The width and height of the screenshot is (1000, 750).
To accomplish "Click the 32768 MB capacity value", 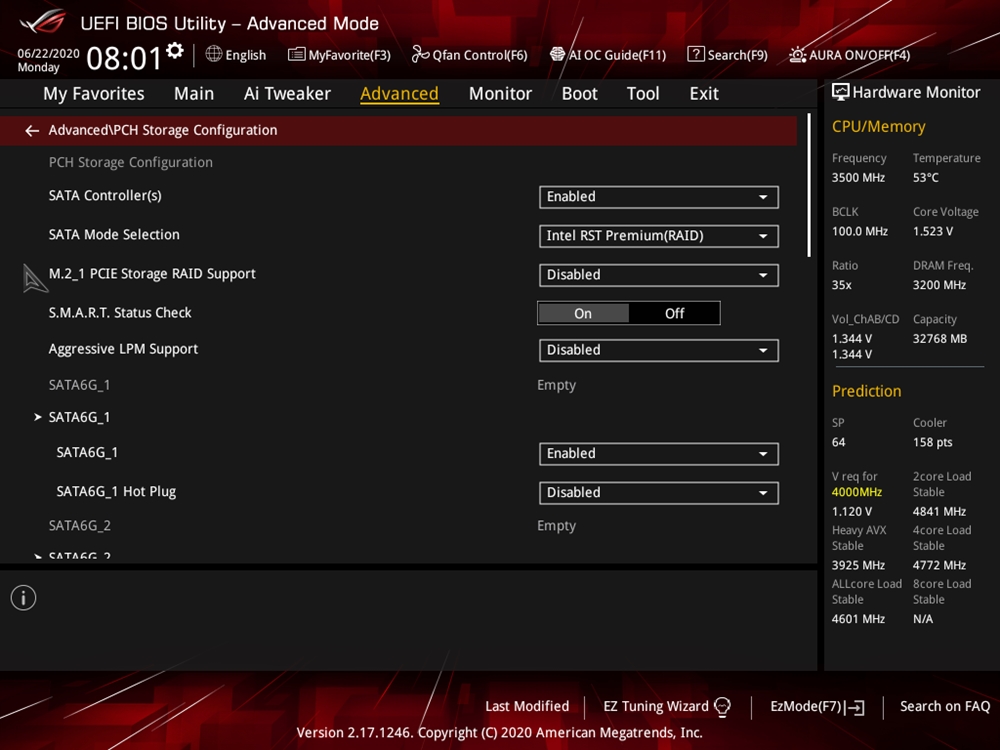I will click(939, 339).
